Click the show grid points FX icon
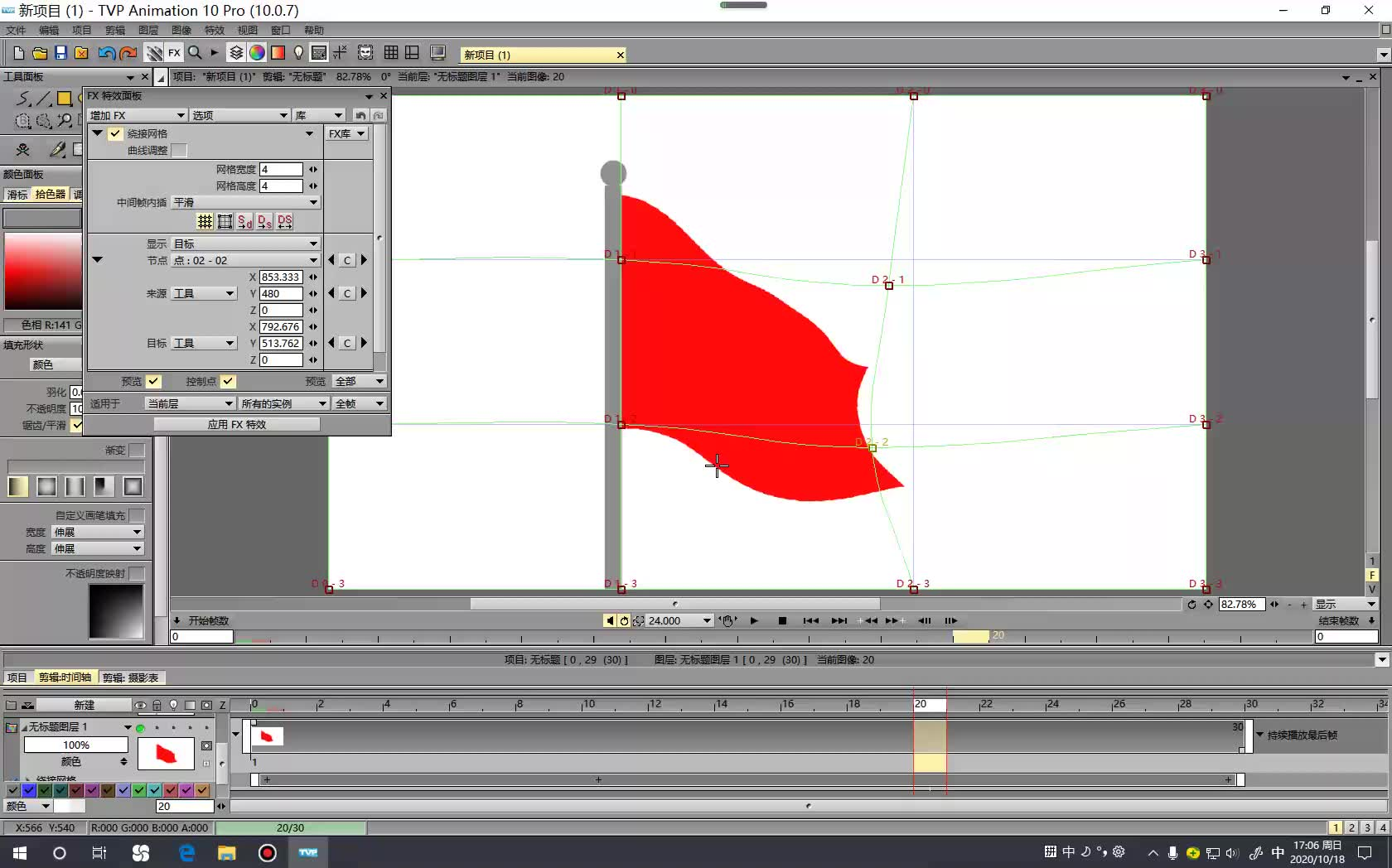Image resolution: width=1392 pixels, height=868 pixels. [205, 221]
